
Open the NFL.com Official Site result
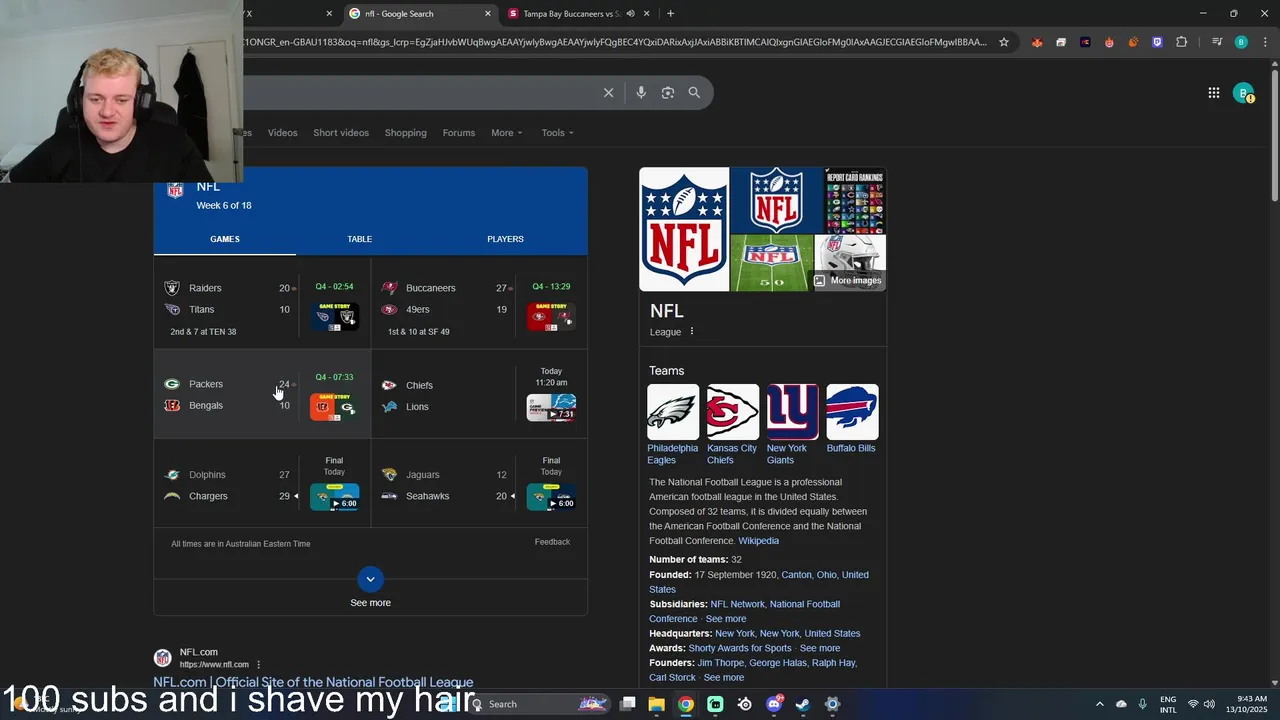click(313, 682)
